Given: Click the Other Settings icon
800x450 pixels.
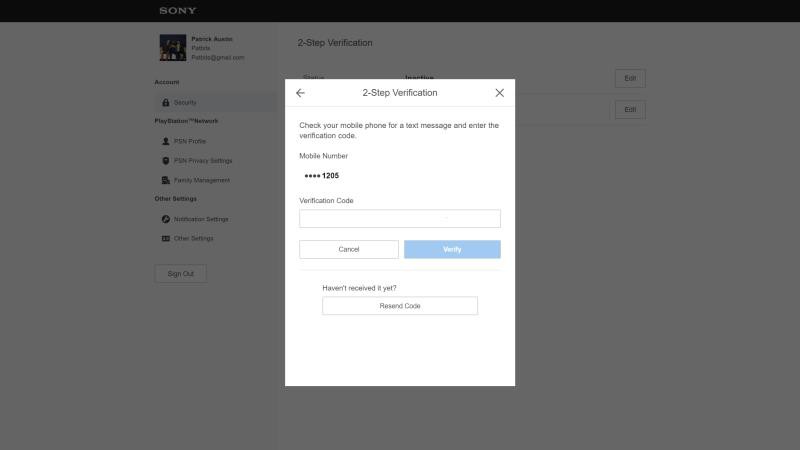Looking at the screenshot, I should (x=166, y=238).
